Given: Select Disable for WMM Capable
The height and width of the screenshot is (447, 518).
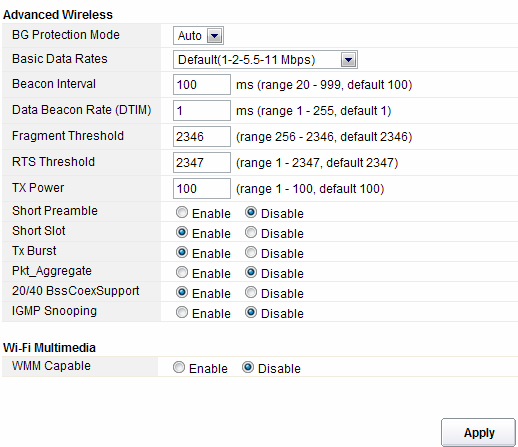Looking at the screenshot, I should point(248,367).
